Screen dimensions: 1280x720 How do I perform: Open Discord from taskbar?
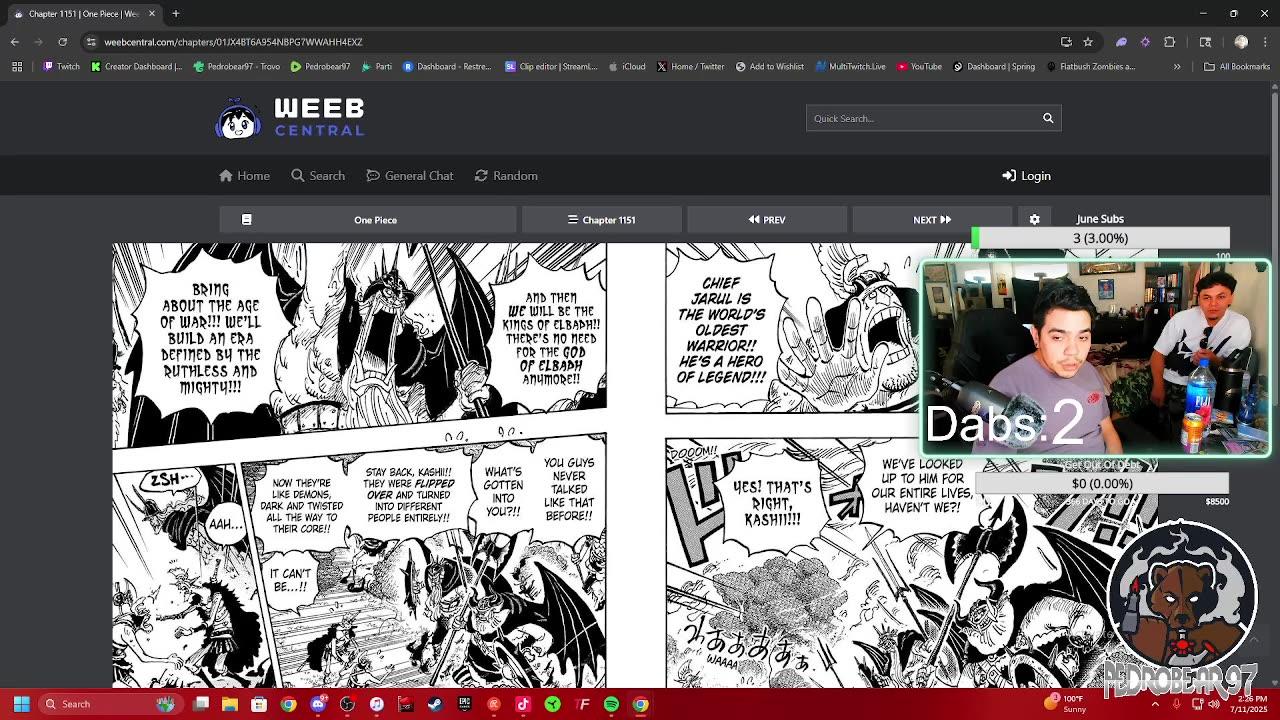click(318, 704)
